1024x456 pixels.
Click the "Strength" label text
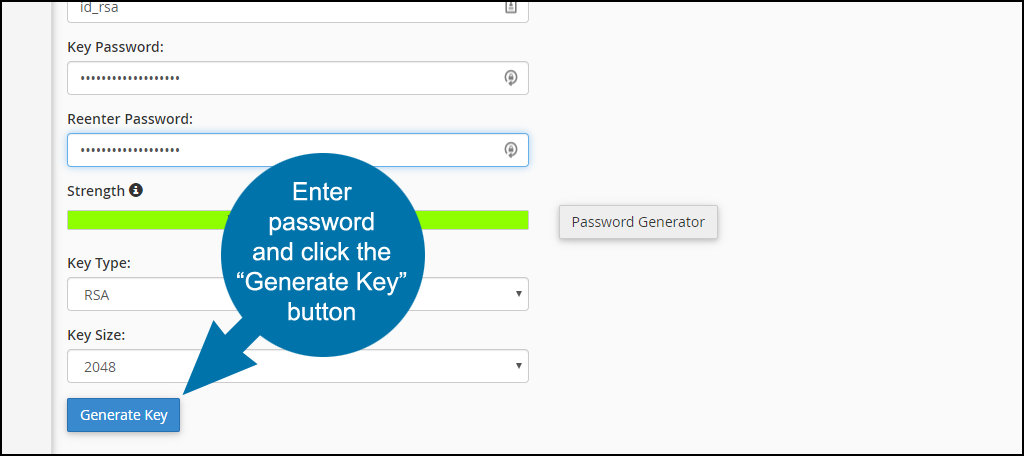[x=96, y=191]
